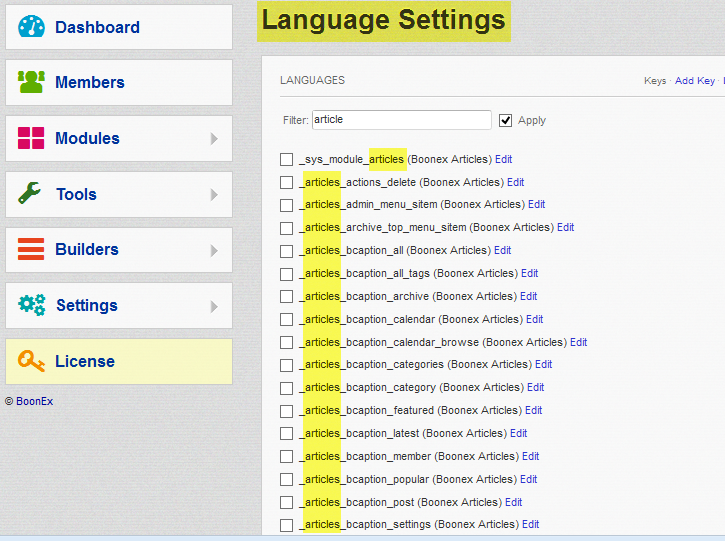Open the Builders submenu arrow
725x541 pixels.
click(x=214, y=250)
